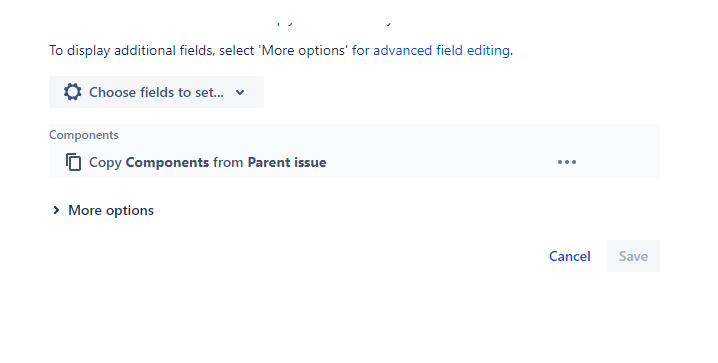Click the Components field label
718x363 pixels.
(84, 135)
